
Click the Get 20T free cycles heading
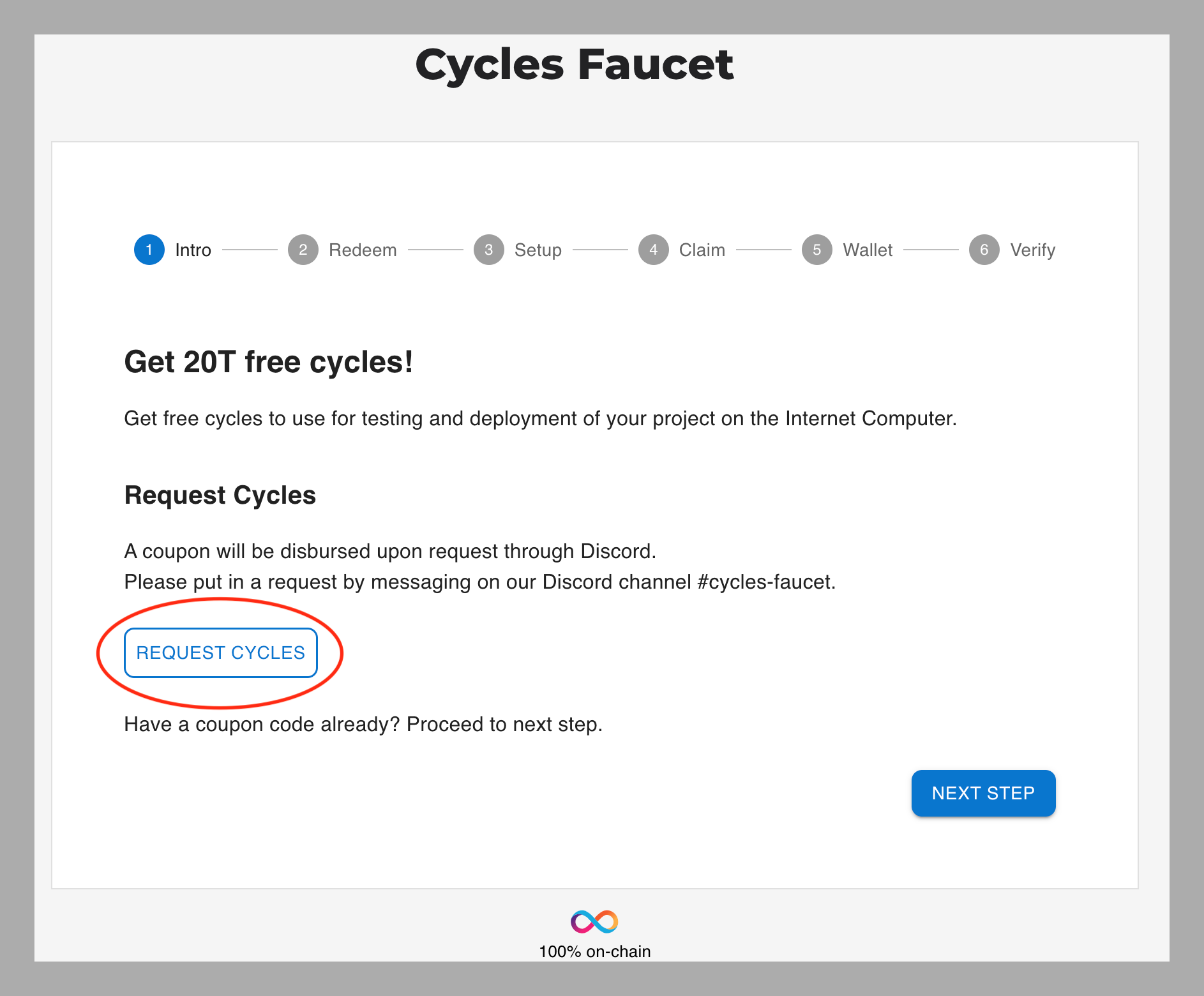pyautogui.click(x=269, y=362)
